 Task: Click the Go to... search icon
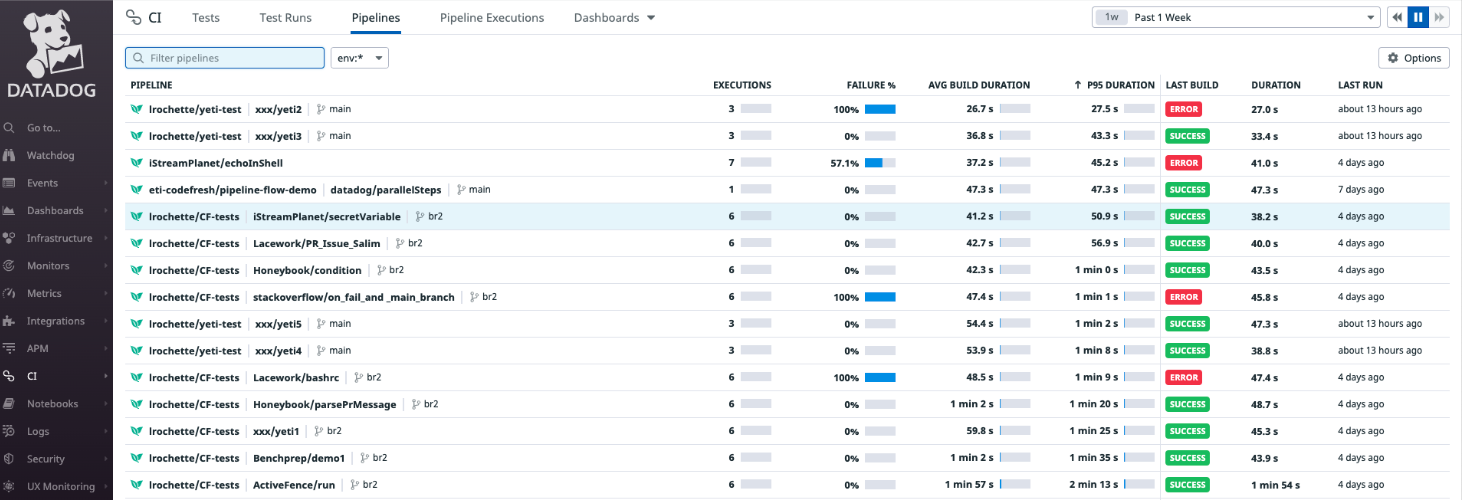9,128
